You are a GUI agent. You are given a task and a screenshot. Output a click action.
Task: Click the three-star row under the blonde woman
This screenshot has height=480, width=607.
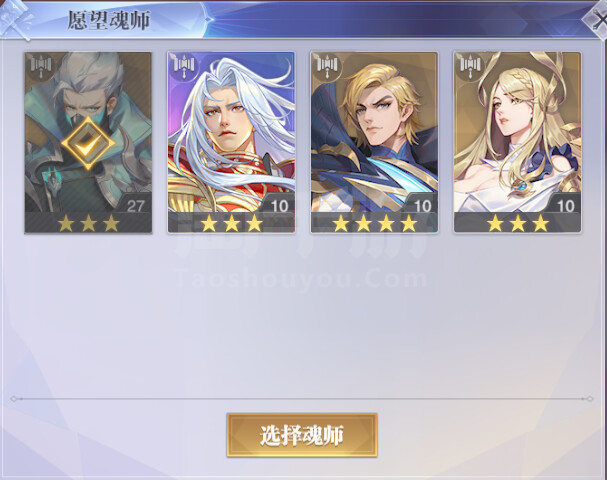(x=518, y=223)
